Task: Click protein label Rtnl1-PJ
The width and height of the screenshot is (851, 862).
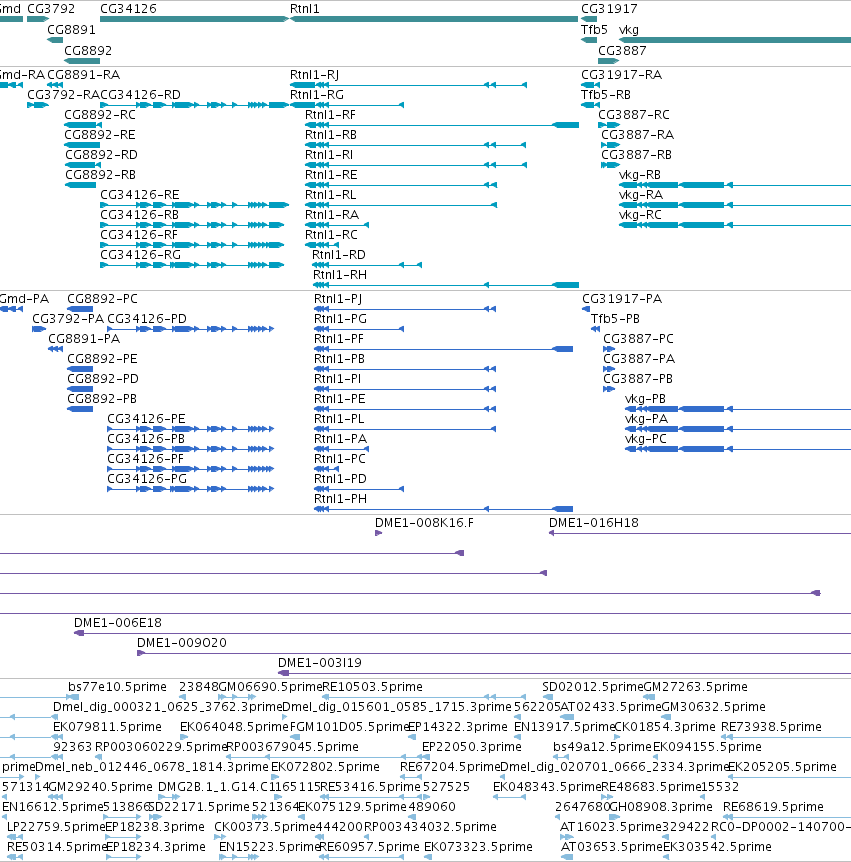Action: pos(338,299)
